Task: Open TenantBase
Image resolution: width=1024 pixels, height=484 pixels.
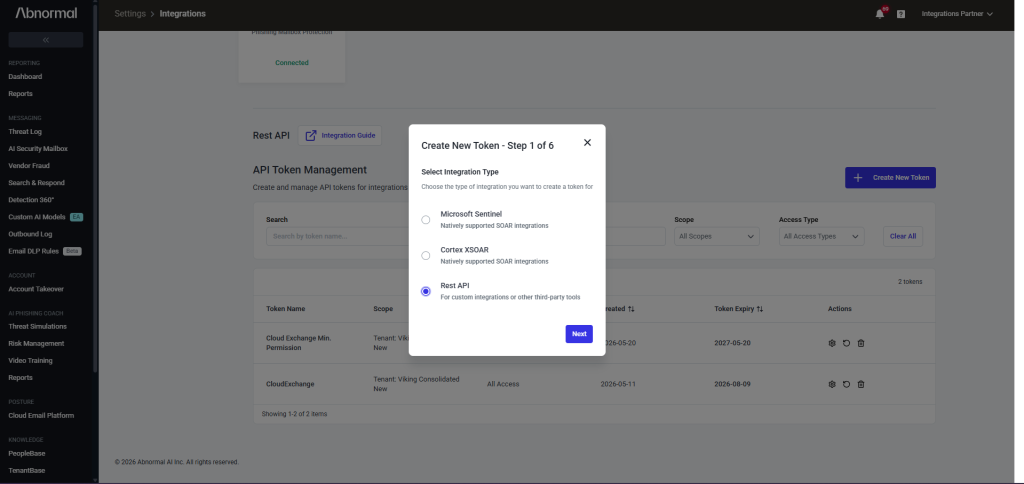Action: point(27,470)
